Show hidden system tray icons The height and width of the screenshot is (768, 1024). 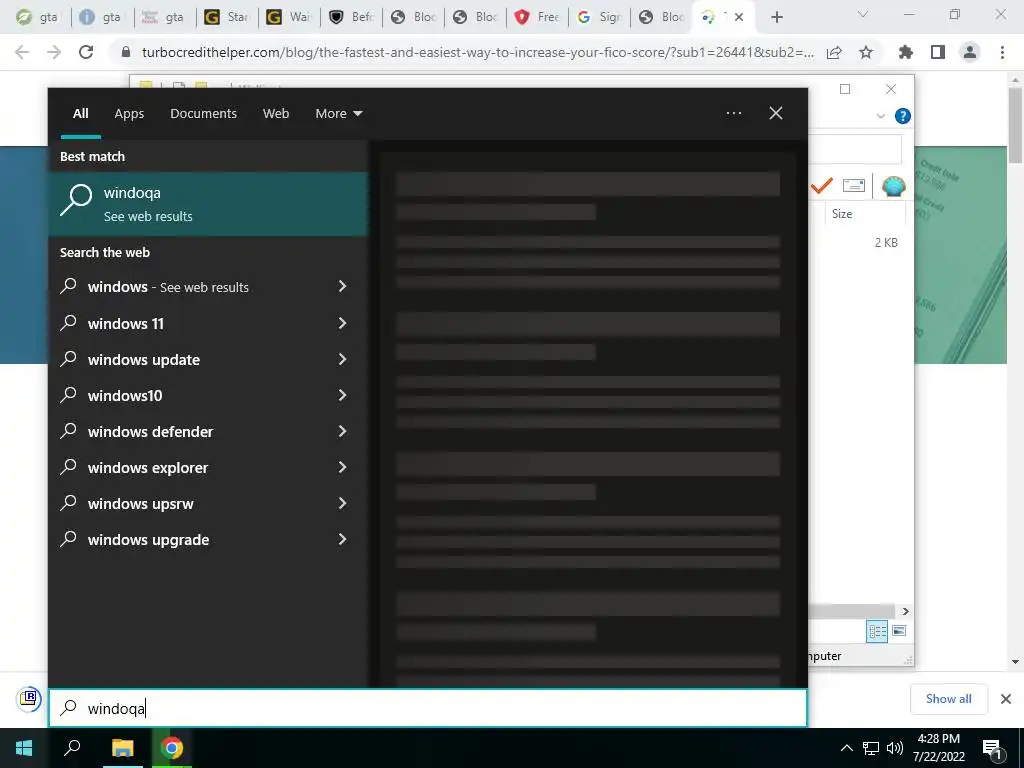(846, 748)
